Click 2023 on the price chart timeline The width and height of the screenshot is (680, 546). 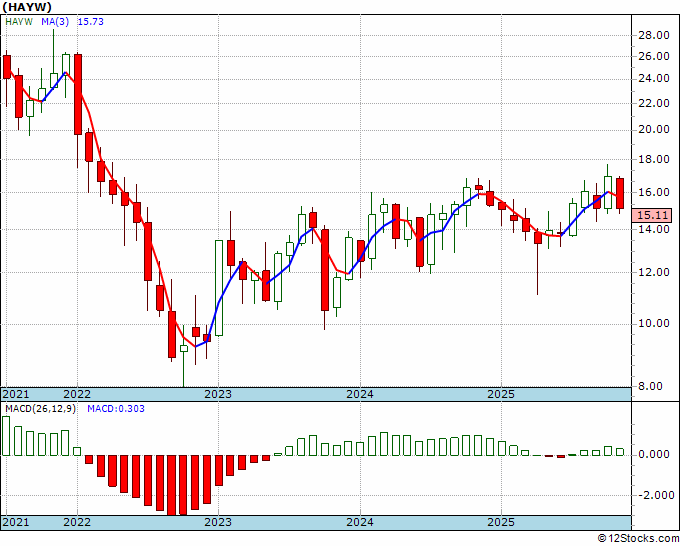click(x=218, y=394)
